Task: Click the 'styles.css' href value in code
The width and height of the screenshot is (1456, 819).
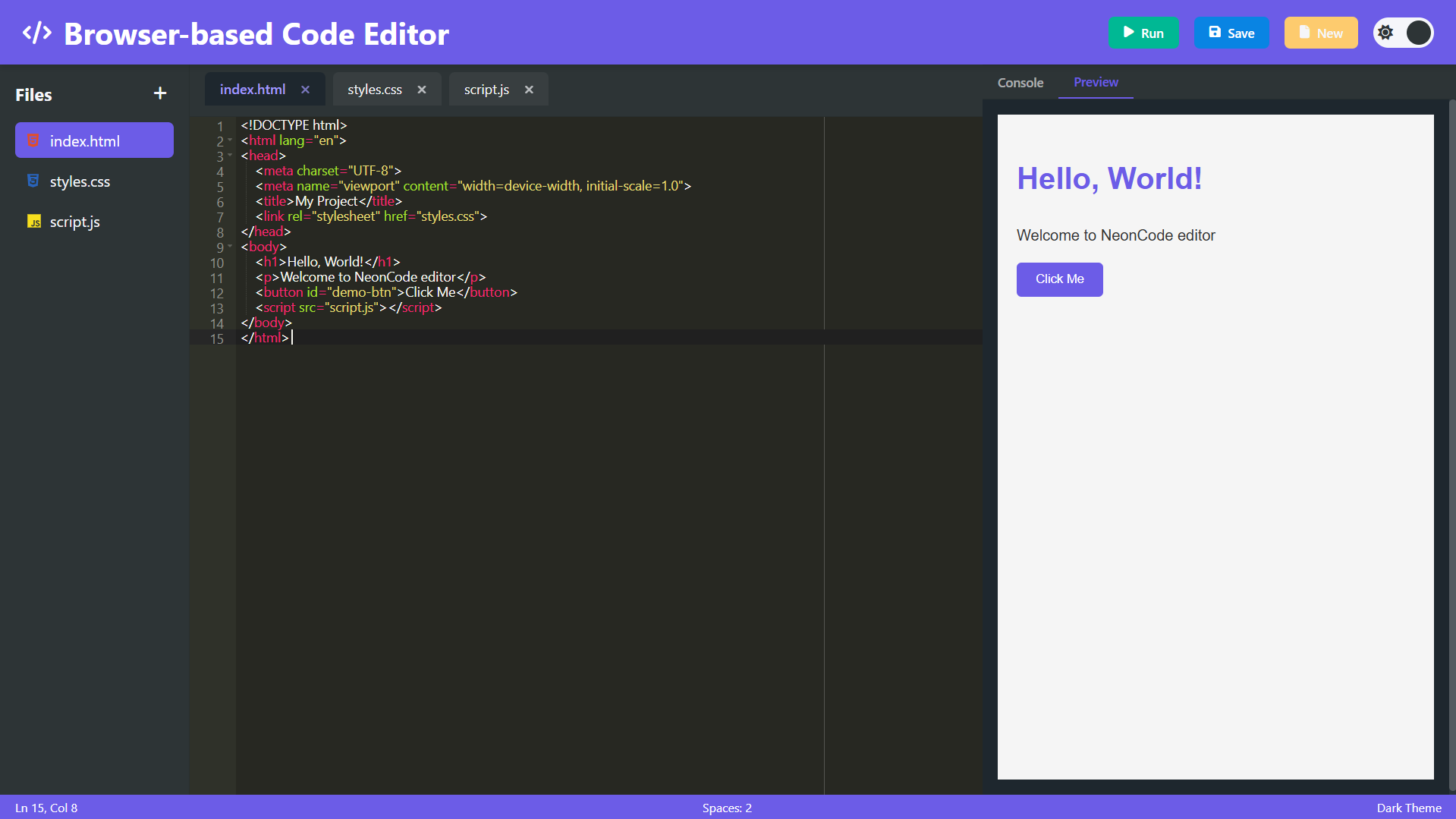Action: pyautogui.click(x=448, y=216)
